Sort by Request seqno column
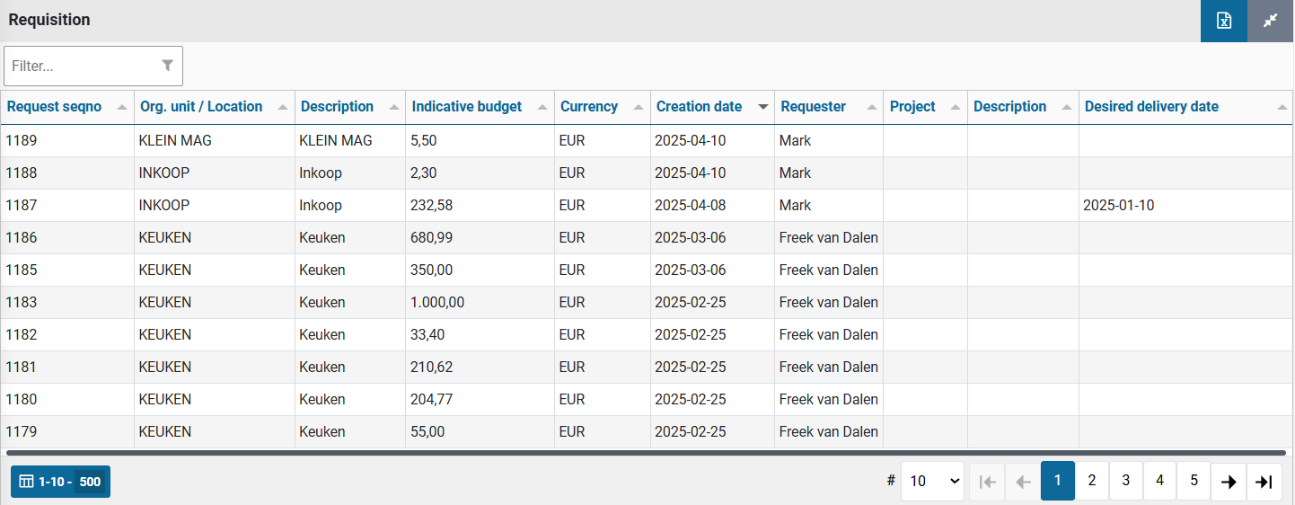1295x505 pixels. click(x=54, y=107)
